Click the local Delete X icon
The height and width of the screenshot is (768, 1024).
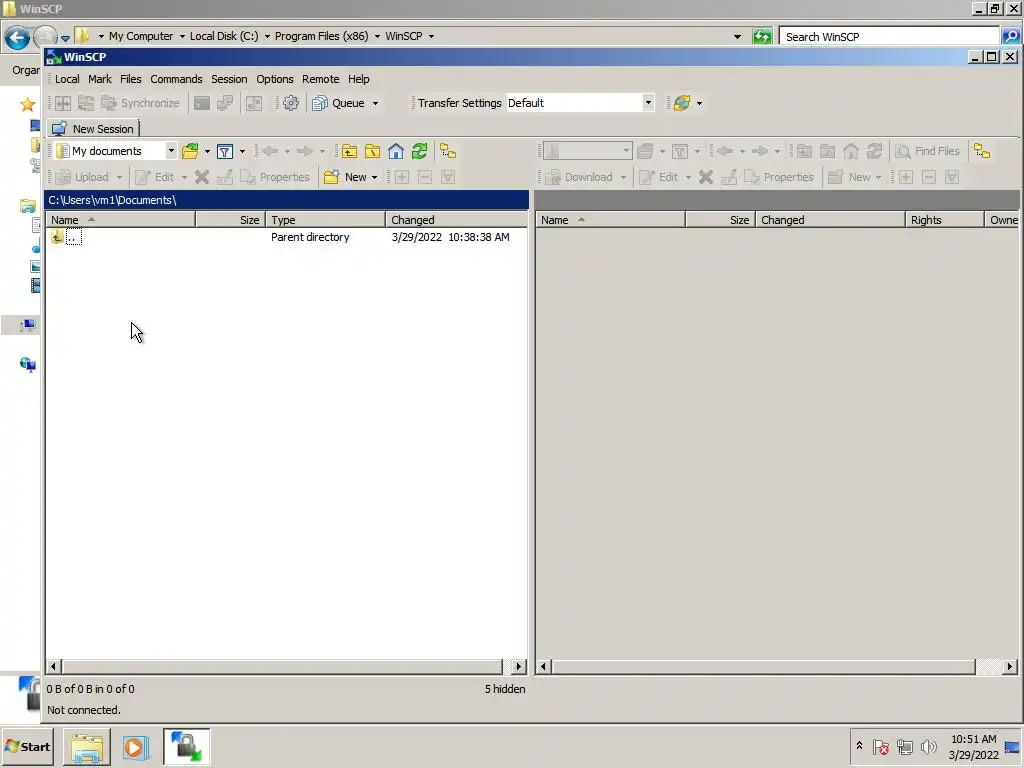[x=202, y=177]
